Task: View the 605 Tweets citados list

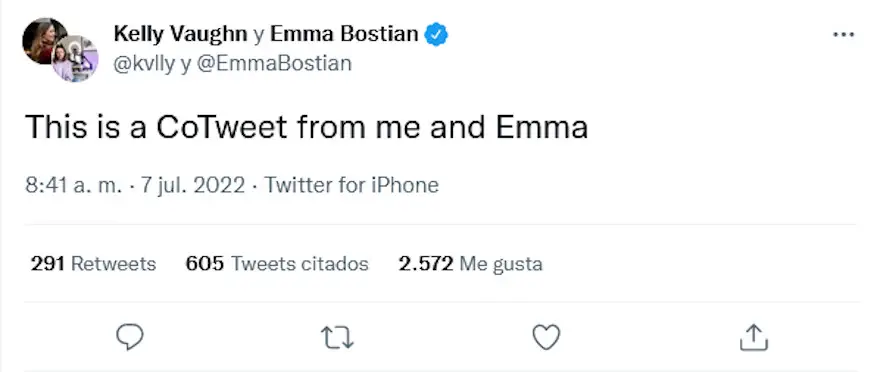Action: 277,264
